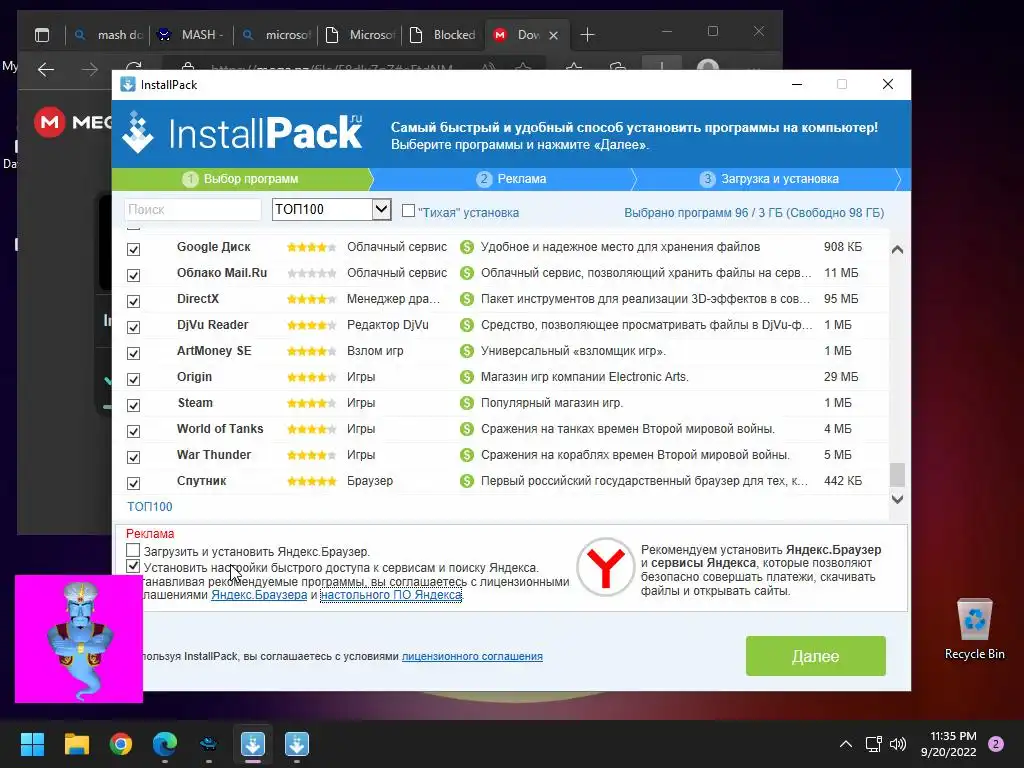Viewport: 1024px width, 768px height.
Task: Click the green info icon for Спутник
Action: coord(466,481)
